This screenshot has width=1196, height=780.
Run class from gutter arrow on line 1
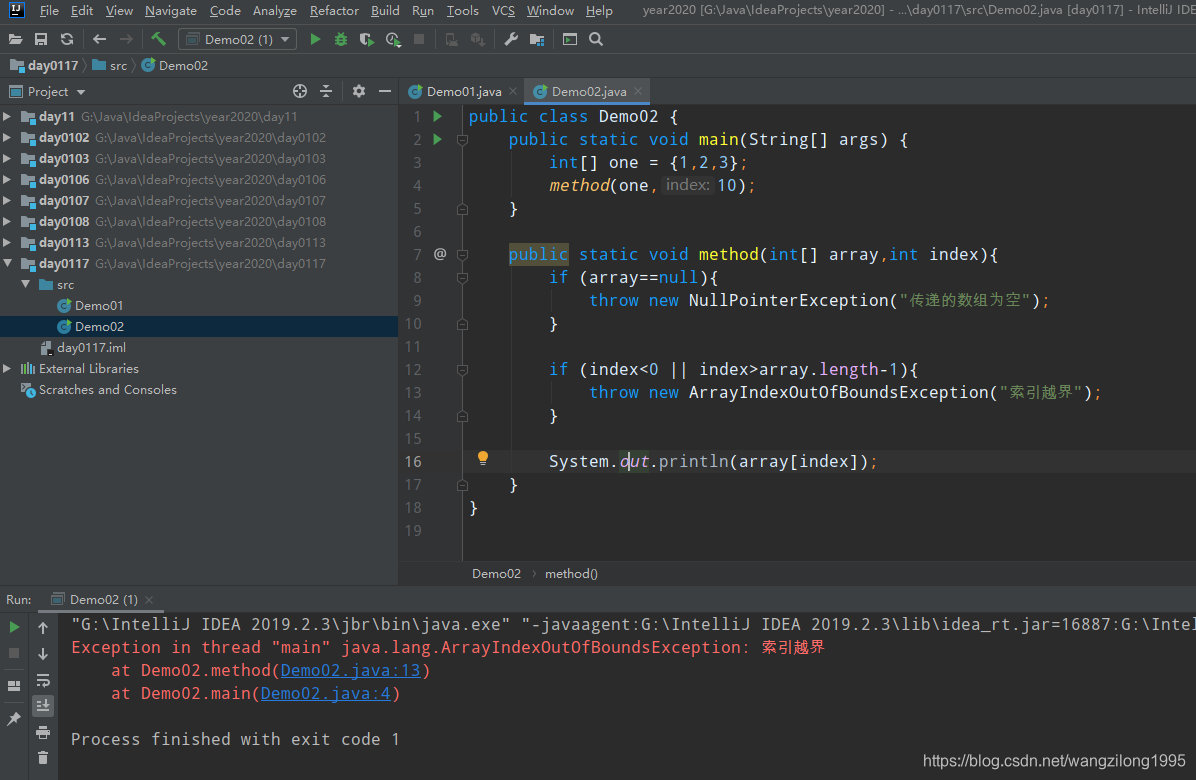(438, 116)
